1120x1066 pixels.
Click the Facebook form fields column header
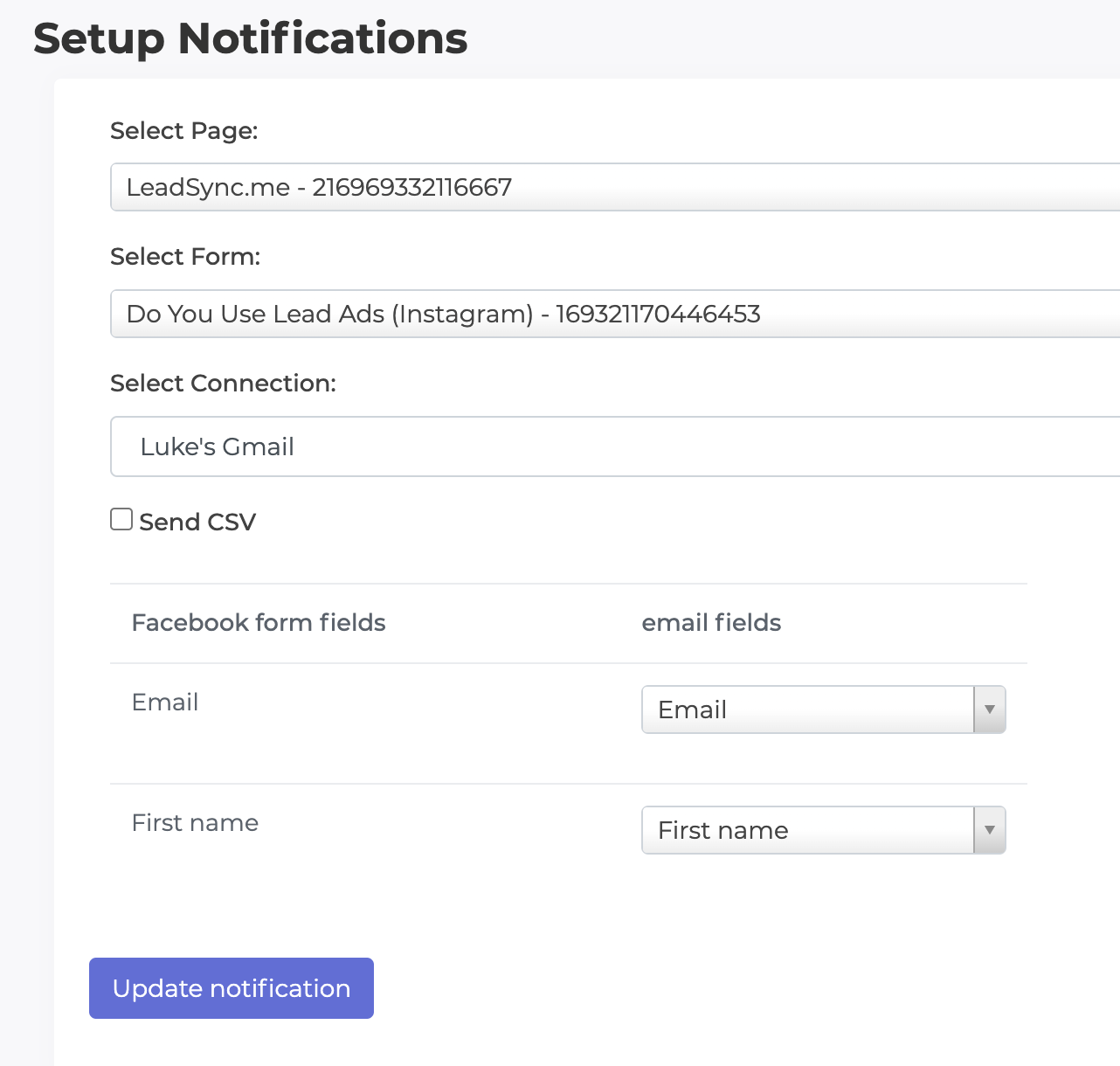(259, 623)
